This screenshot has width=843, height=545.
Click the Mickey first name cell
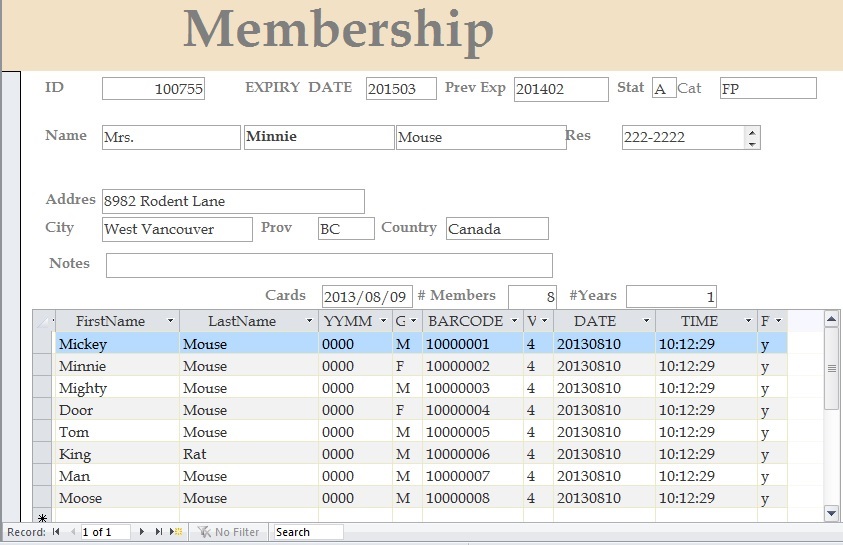coord(117,343)
